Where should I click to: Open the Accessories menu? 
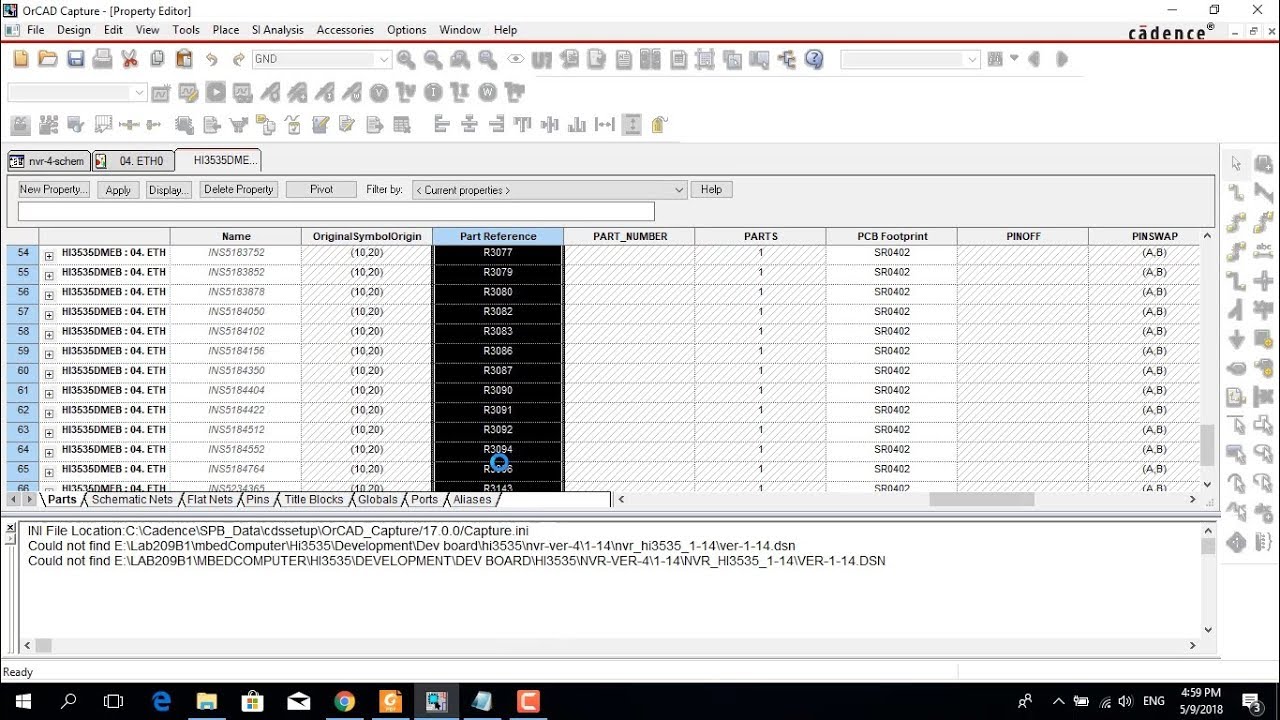tap(345, 30)
